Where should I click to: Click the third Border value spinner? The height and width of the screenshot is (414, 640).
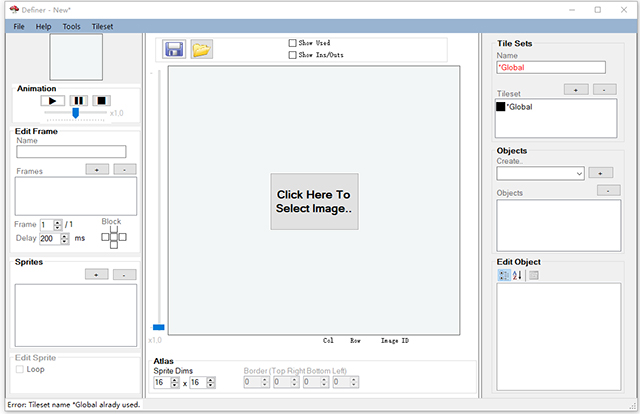click(x=324, y=382)
